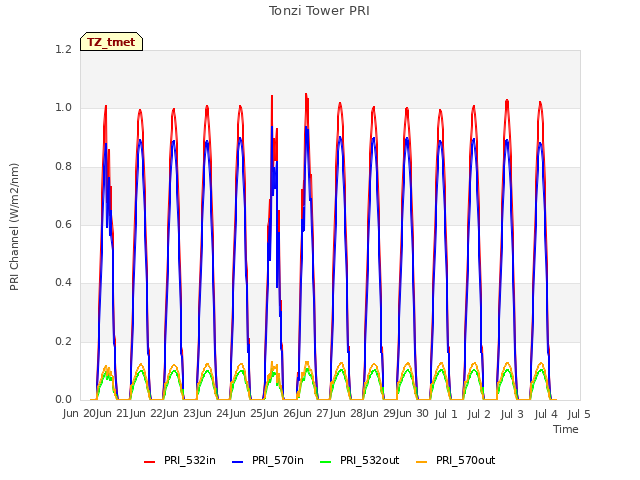The image size is (640, 480).
Task: Click the Jul 3 x-axis tick label
Action: pos(512,414)
